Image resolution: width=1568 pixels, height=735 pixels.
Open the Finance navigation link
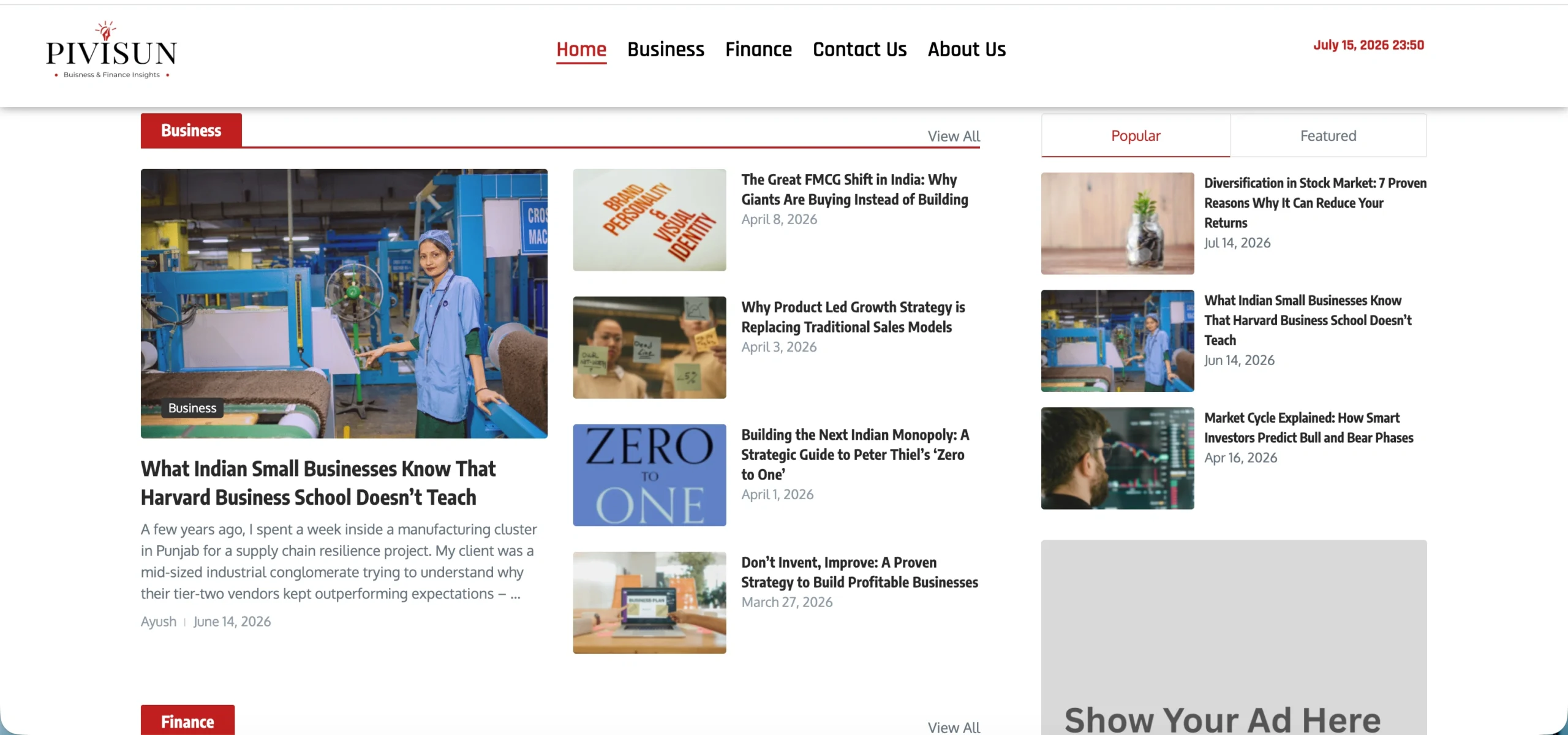pyautogui.click(x=758, y=49)
